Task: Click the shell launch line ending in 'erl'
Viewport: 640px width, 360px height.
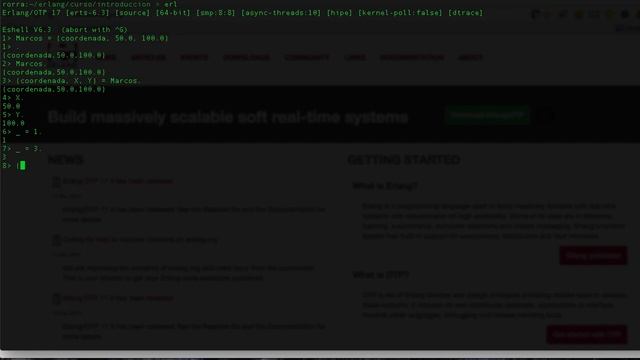Action: point(89,4)
